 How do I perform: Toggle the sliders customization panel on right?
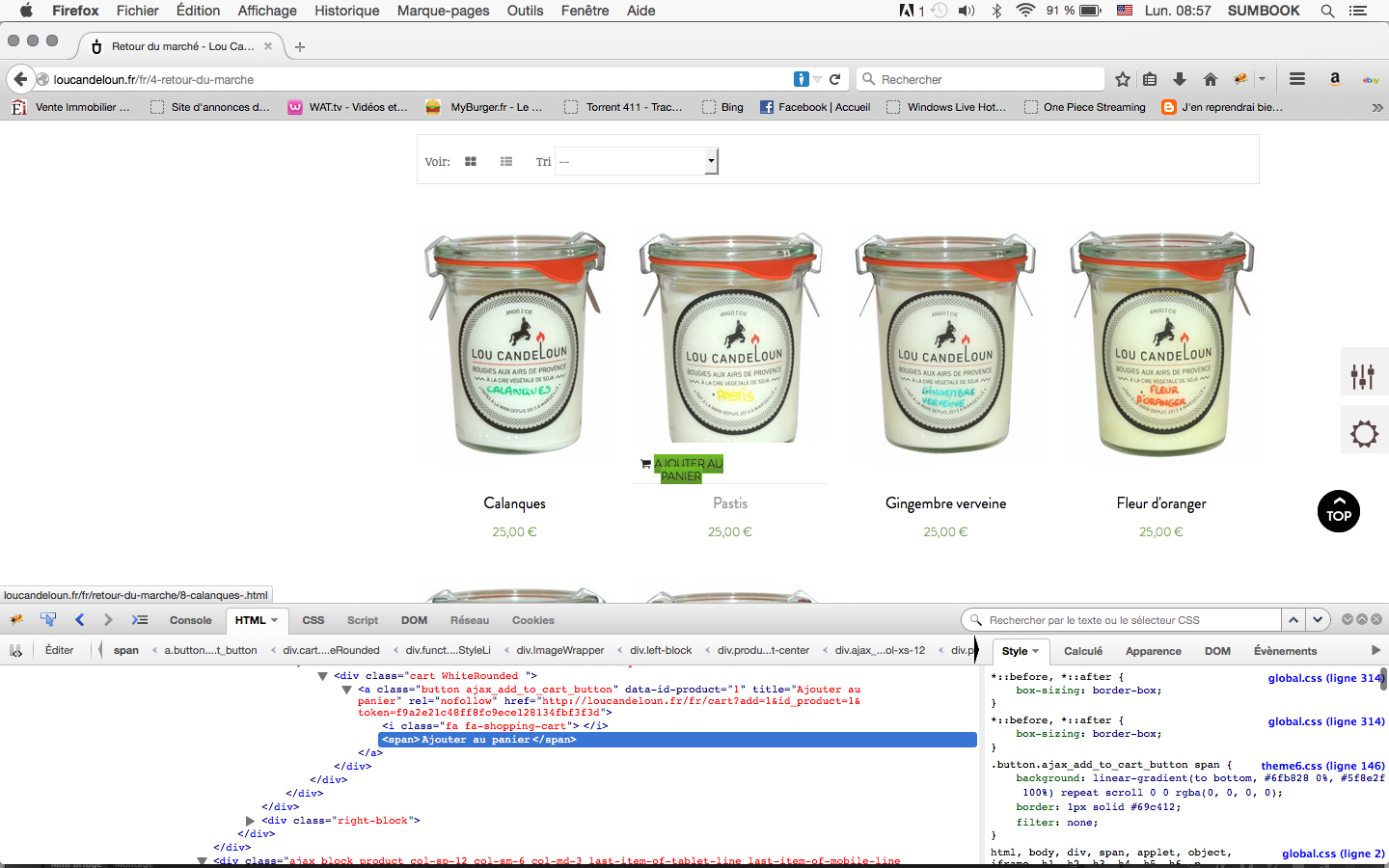click(1363, 375)
